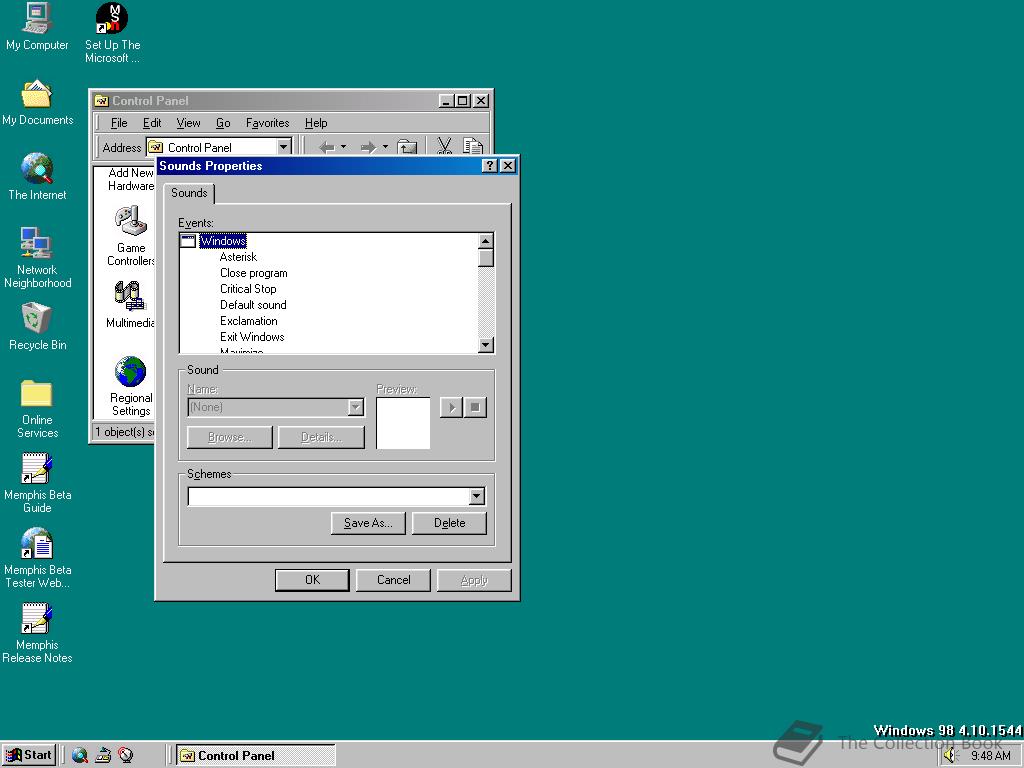Open the Memphis Release Notes shortcut
Screen dimensions: 1024x768
[x=37, y=620]
